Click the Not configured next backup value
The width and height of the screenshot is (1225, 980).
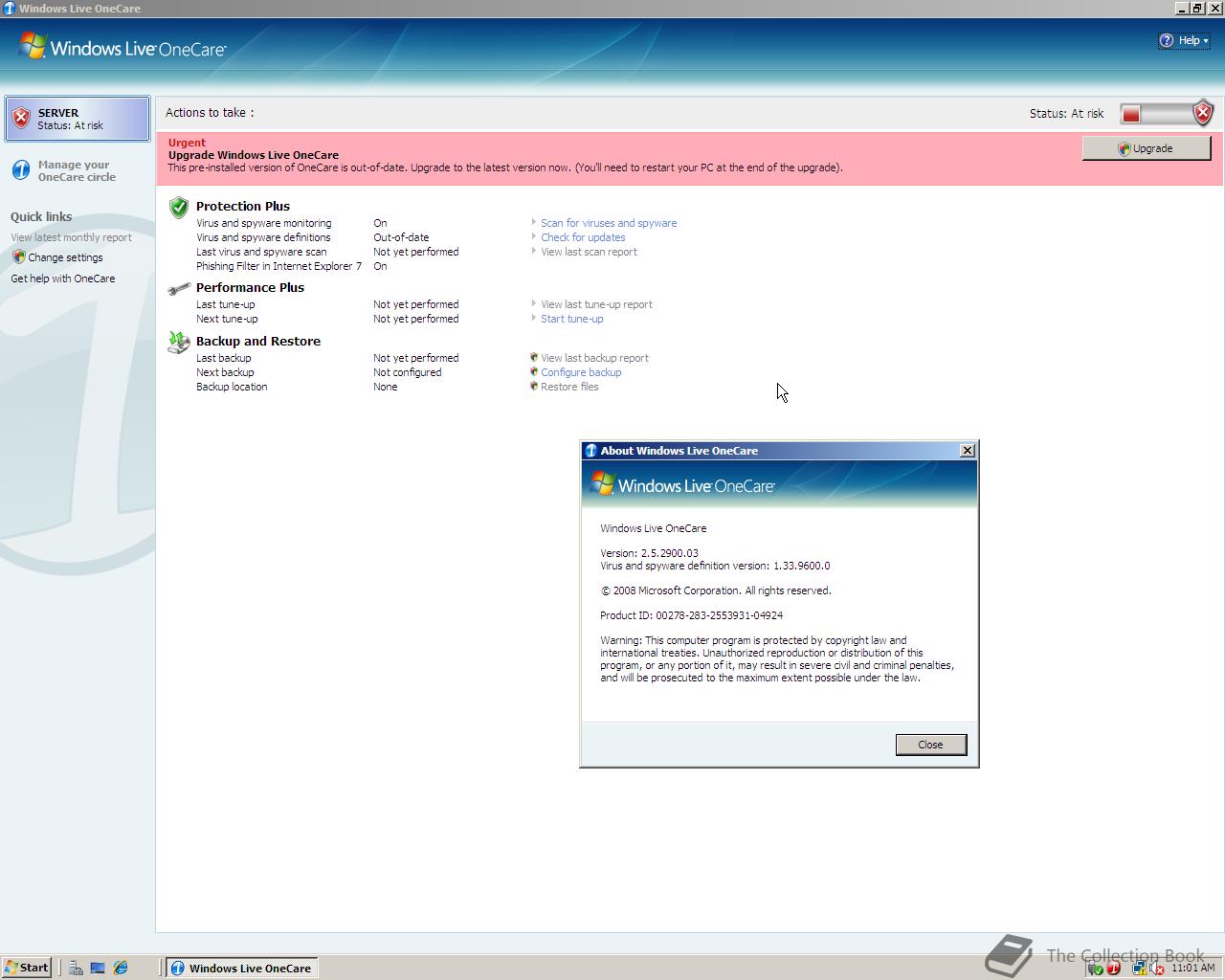(x=407, y=372)
